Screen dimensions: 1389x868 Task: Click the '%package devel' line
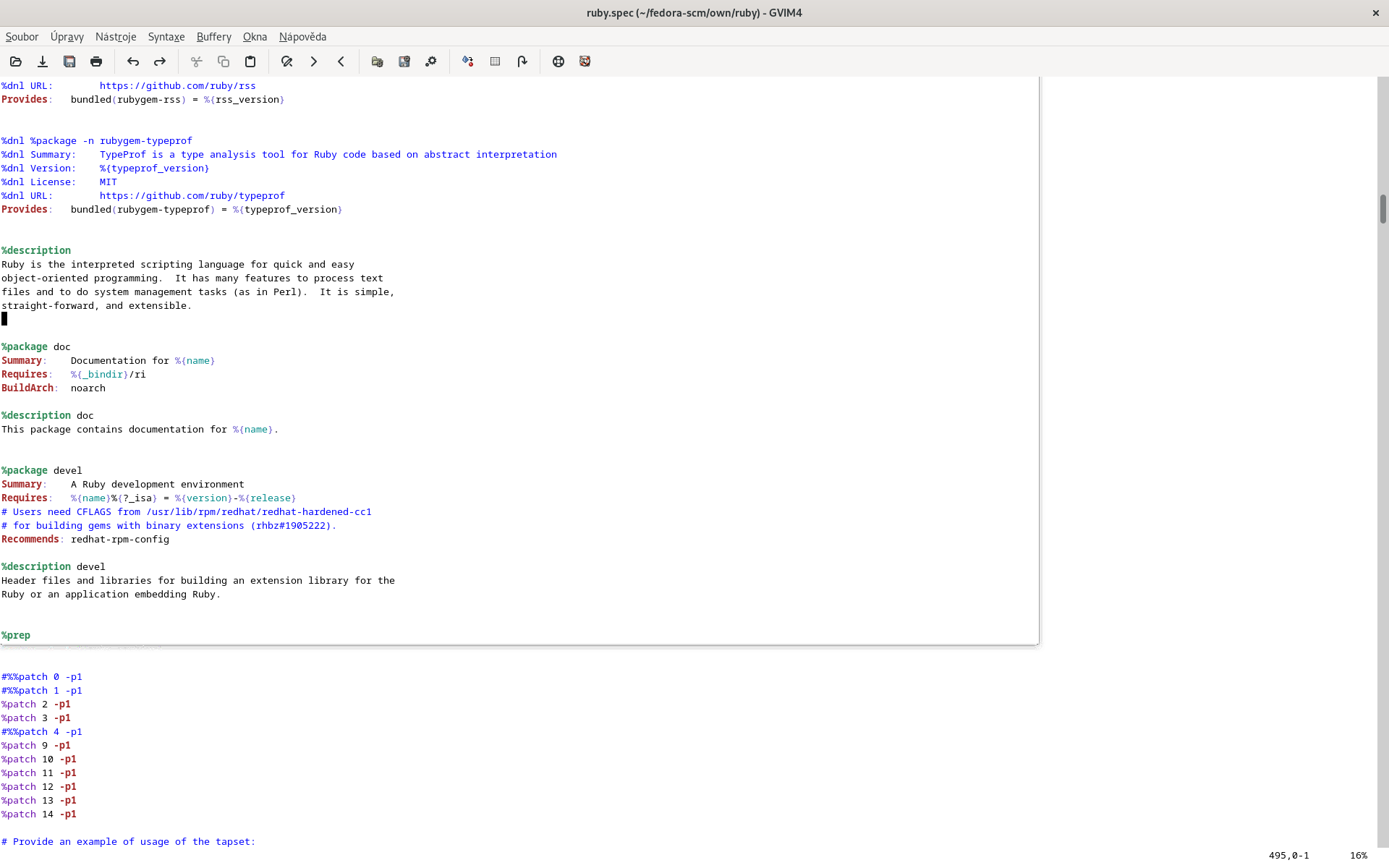coord(42,470)
